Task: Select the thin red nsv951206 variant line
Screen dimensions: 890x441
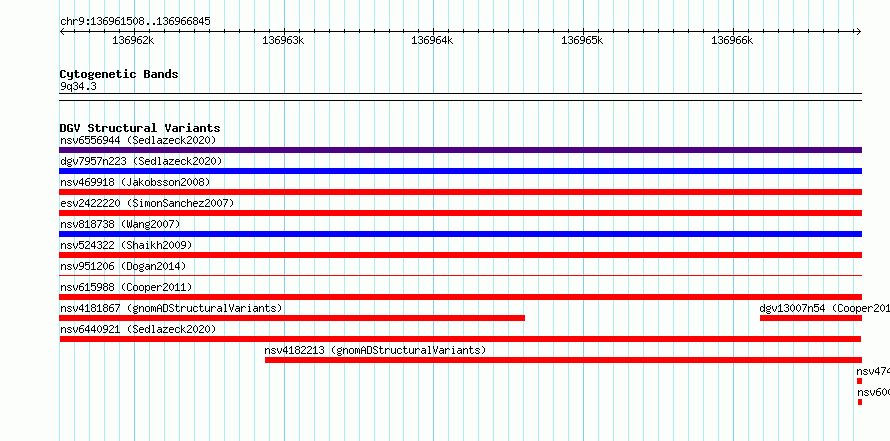Action: point(460,275)
